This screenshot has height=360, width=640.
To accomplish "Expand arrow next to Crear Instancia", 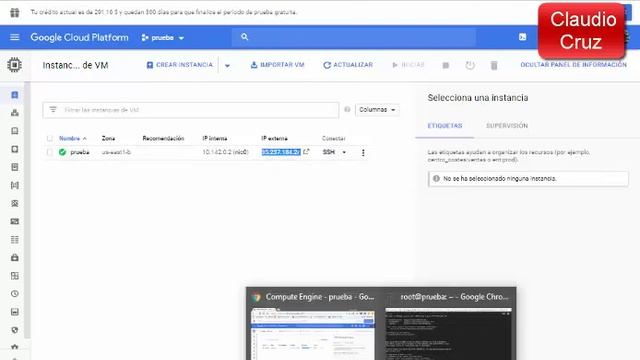I will pyautogui.click(x=227, y=65).
